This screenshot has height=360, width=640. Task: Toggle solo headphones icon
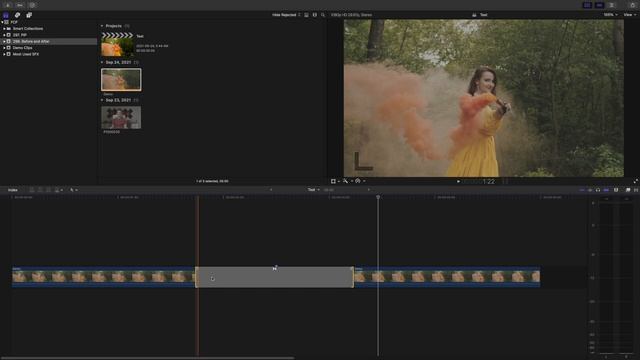click(598, 190)
